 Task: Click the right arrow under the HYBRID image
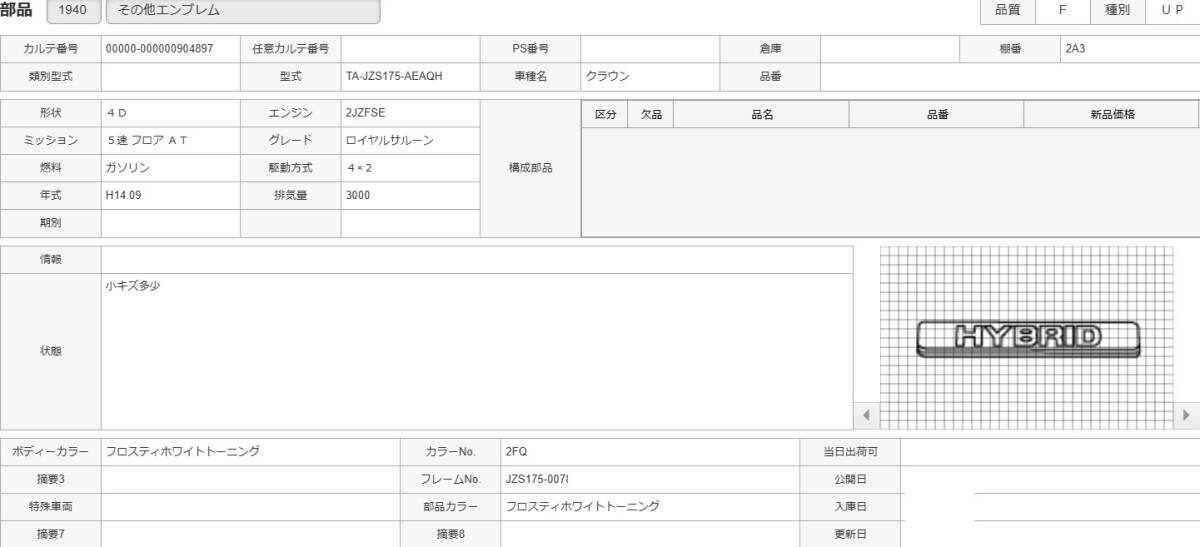click(x=1187, y=414)
